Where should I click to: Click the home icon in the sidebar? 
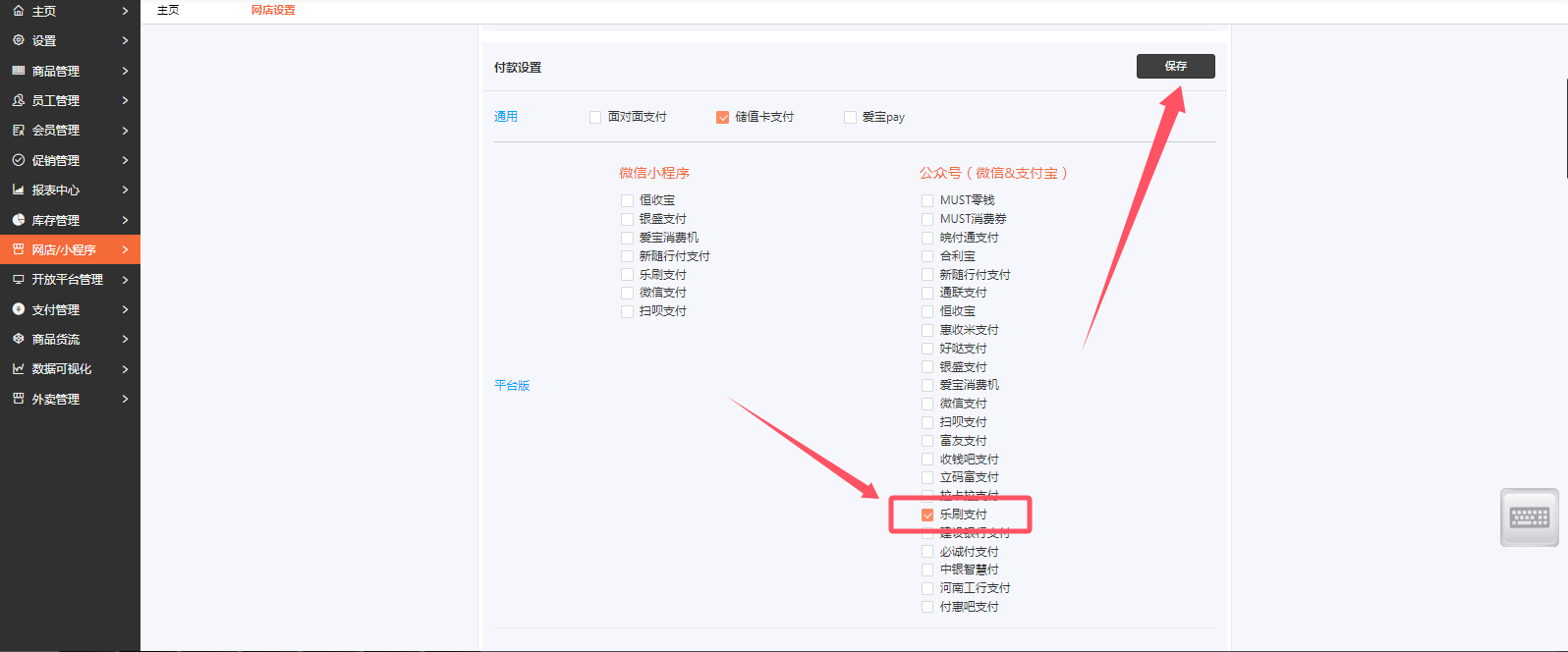18,11
